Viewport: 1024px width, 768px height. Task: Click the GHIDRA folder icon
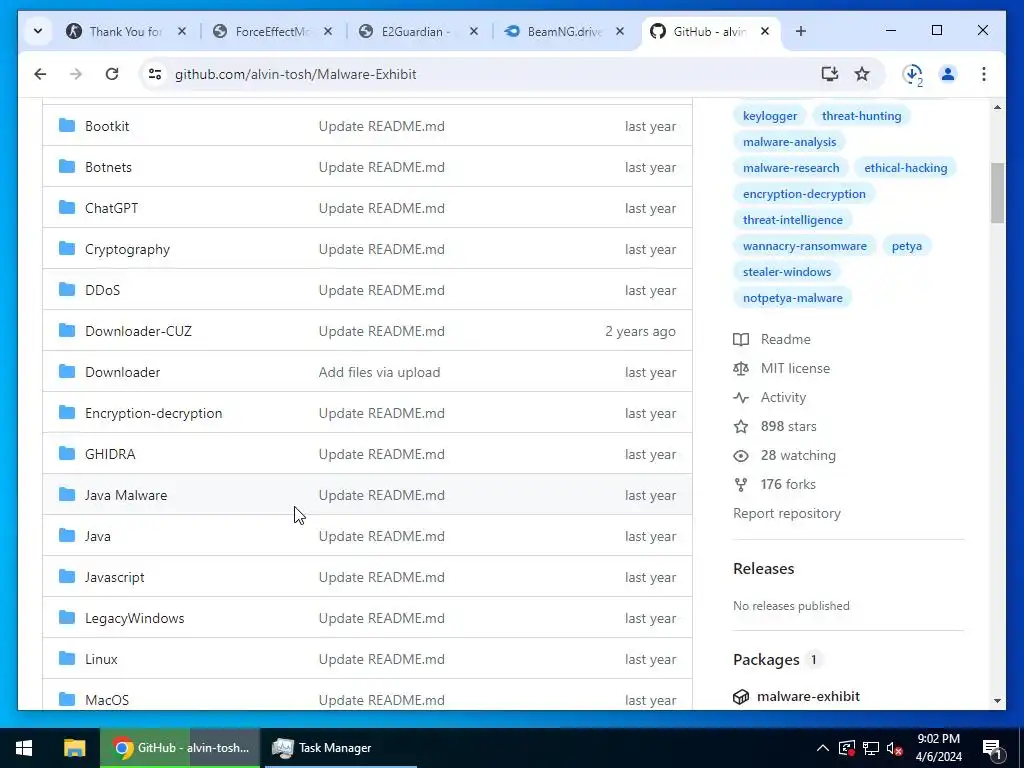(67, 453)
